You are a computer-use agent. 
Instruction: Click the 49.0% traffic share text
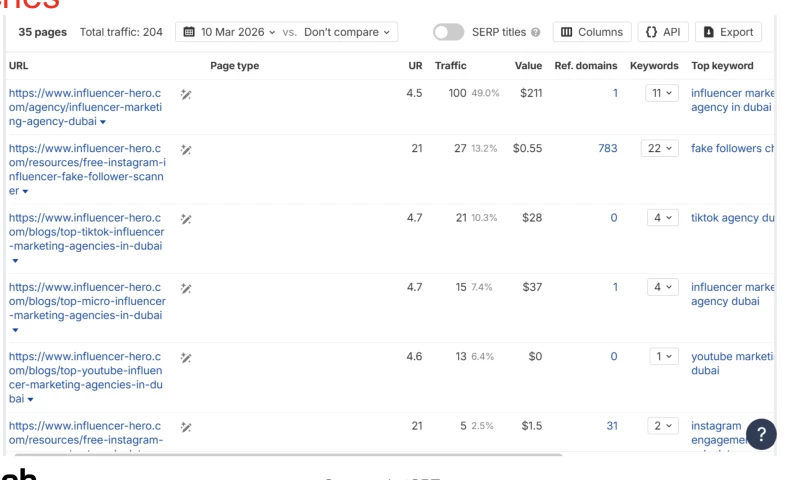(485, 93)
